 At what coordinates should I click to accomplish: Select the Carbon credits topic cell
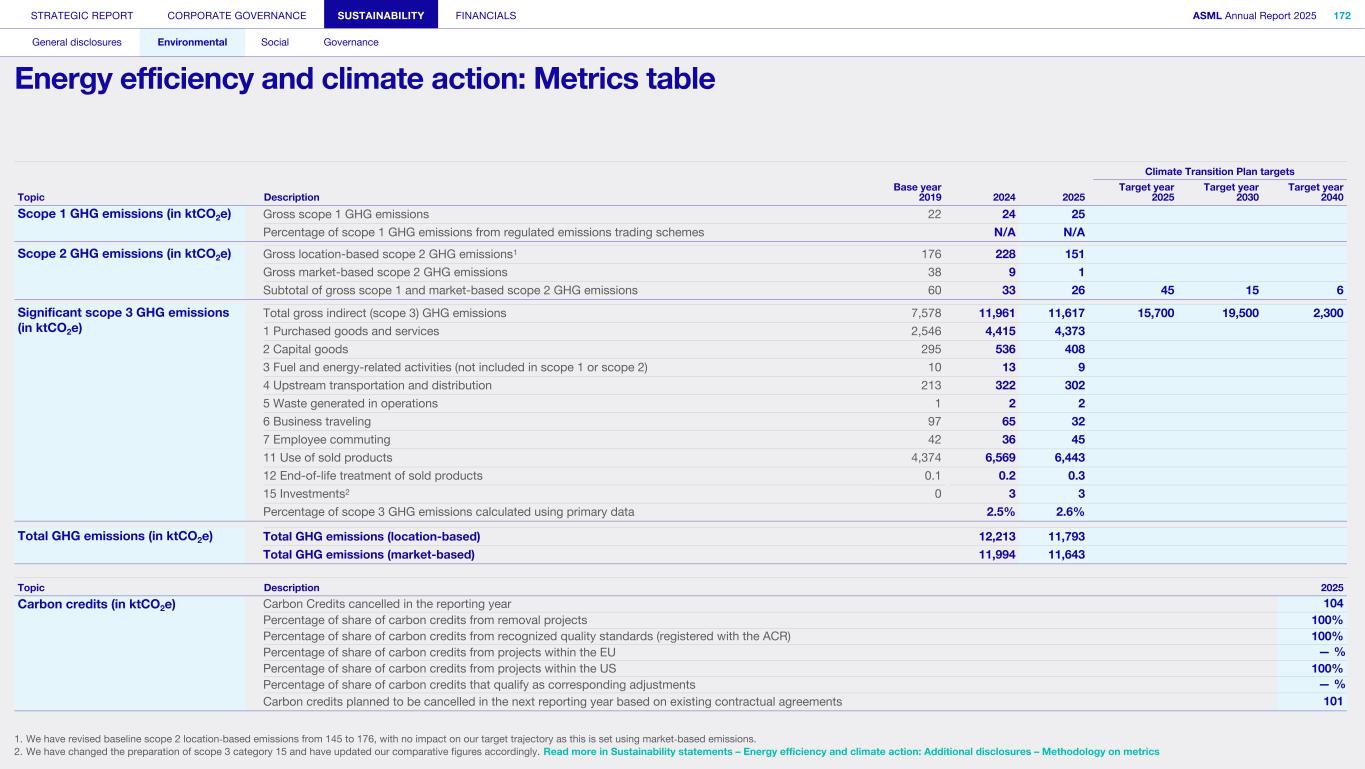[97, 603]
